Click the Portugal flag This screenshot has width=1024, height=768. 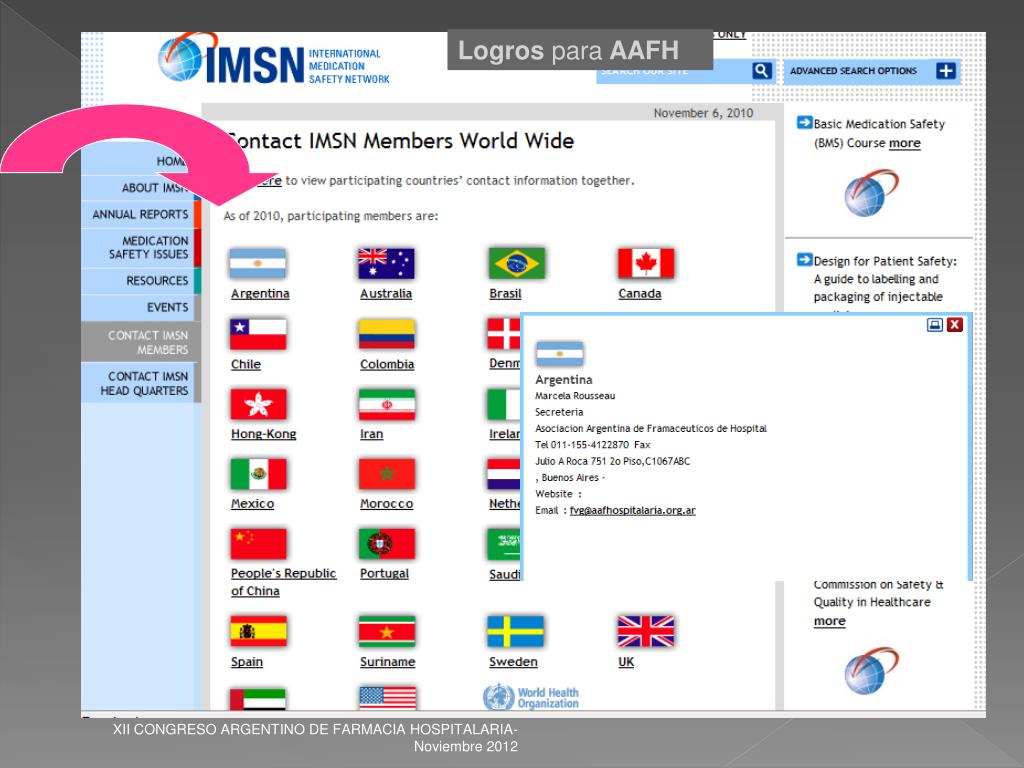(x=387, y=544)
